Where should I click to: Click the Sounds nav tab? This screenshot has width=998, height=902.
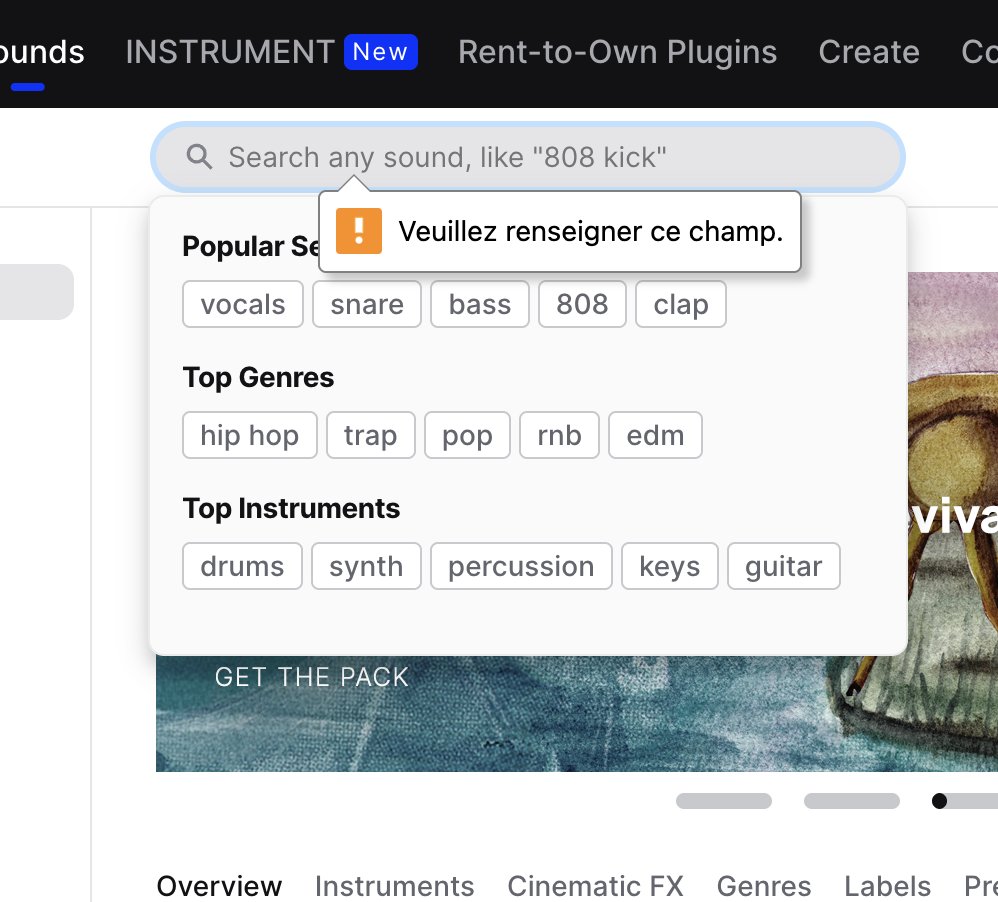42,52
